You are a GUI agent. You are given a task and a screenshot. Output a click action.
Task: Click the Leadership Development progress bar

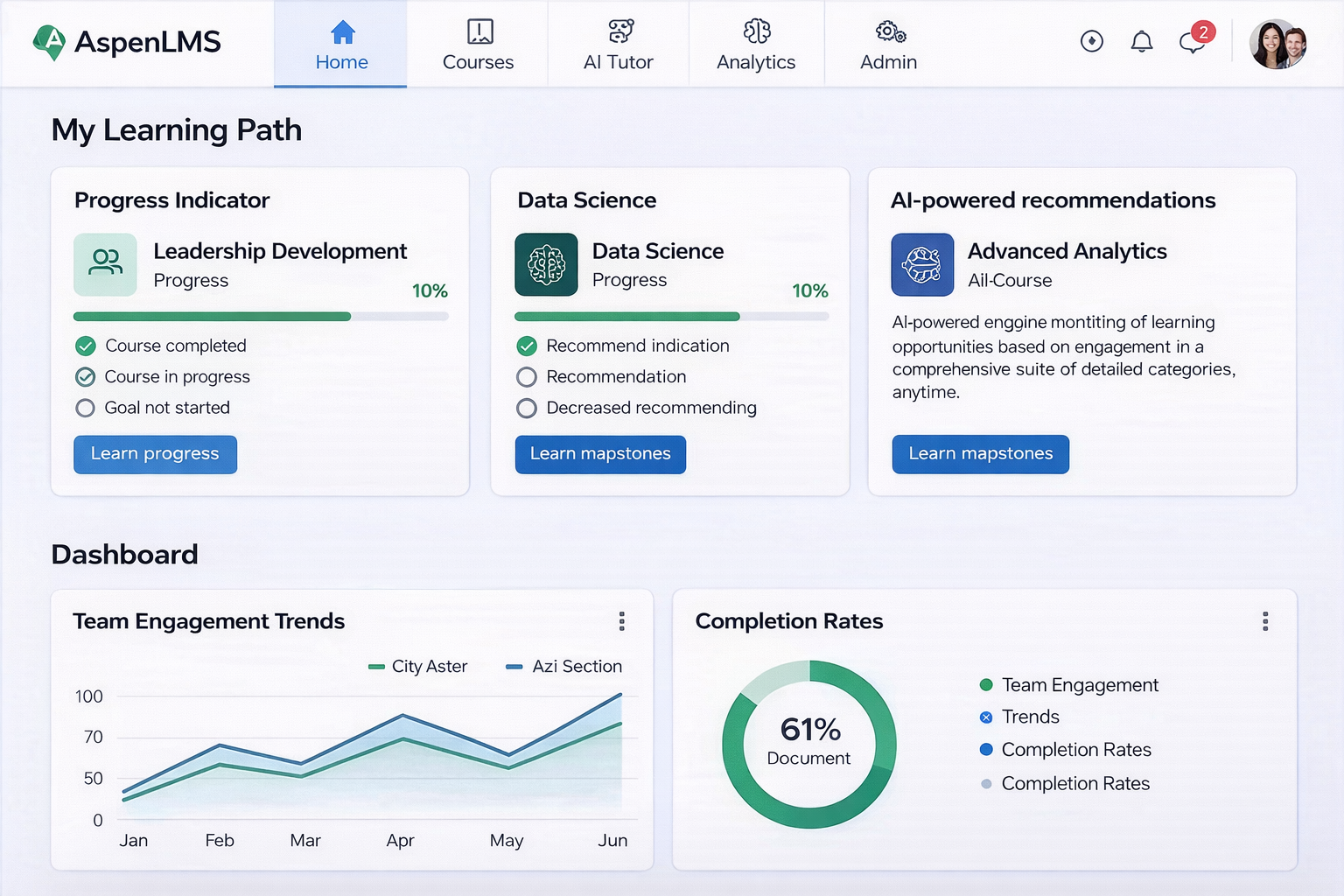click(x=261, y=317)
